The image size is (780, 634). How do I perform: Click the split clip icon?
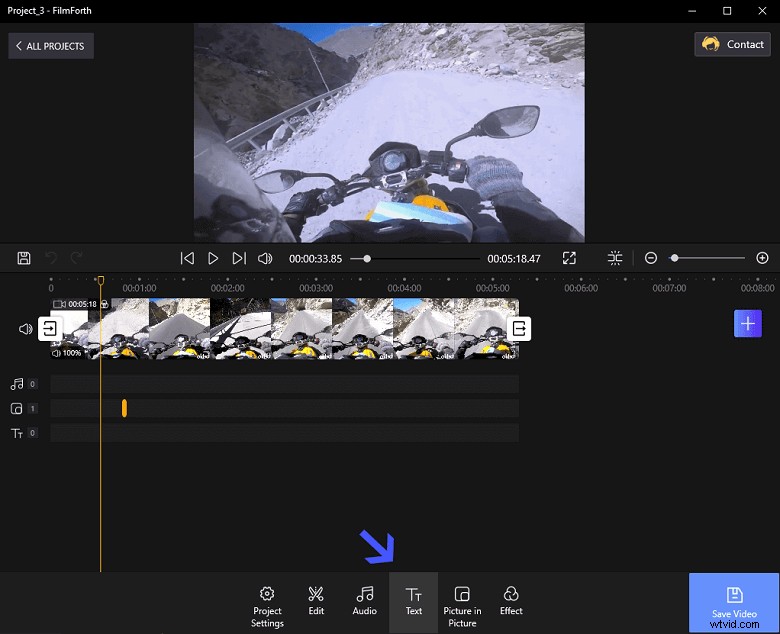click(x=615, y=258)
